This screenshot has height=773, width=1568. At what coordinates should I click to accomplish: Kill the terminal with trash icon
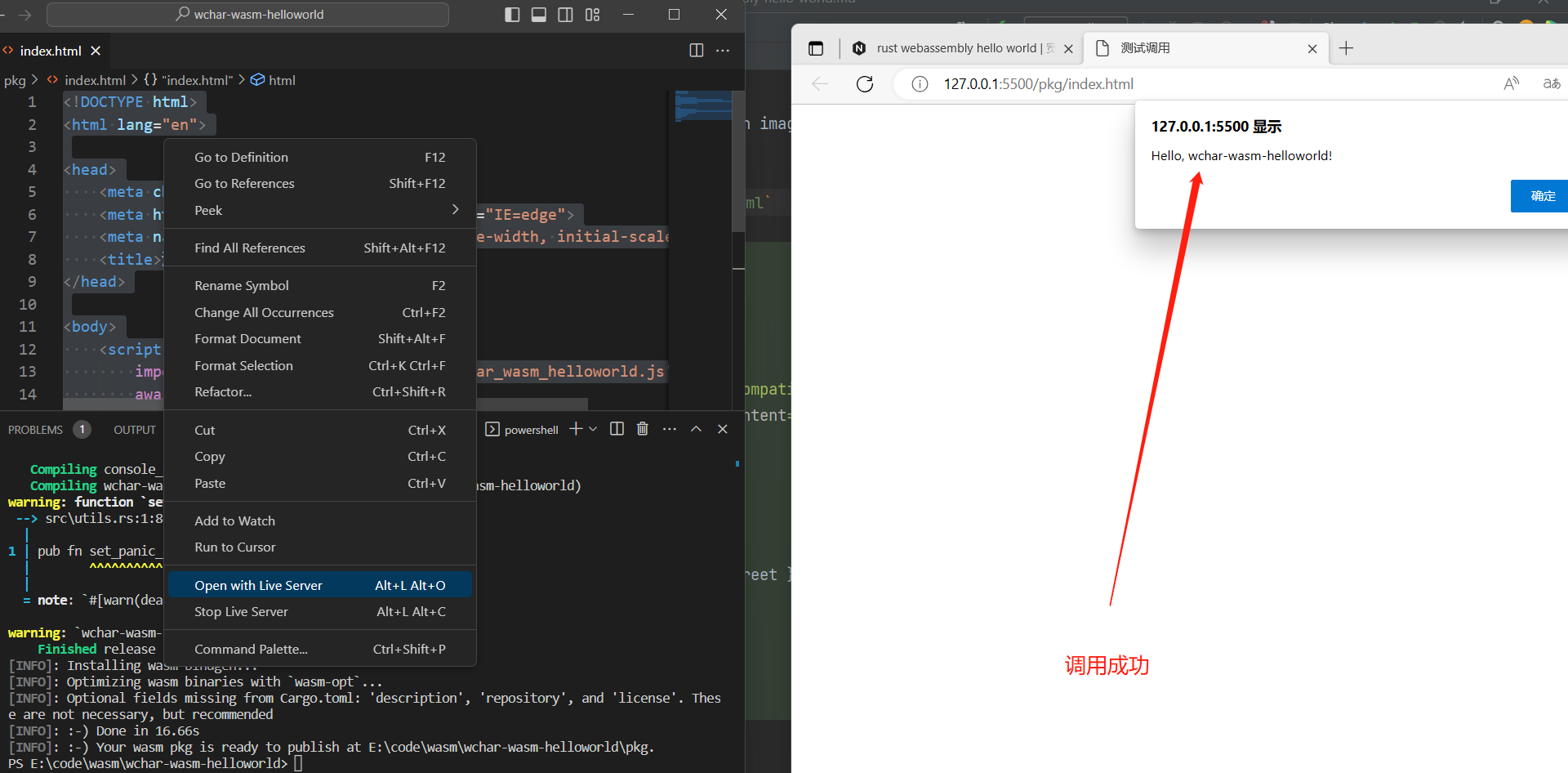(x=643, y=429)
